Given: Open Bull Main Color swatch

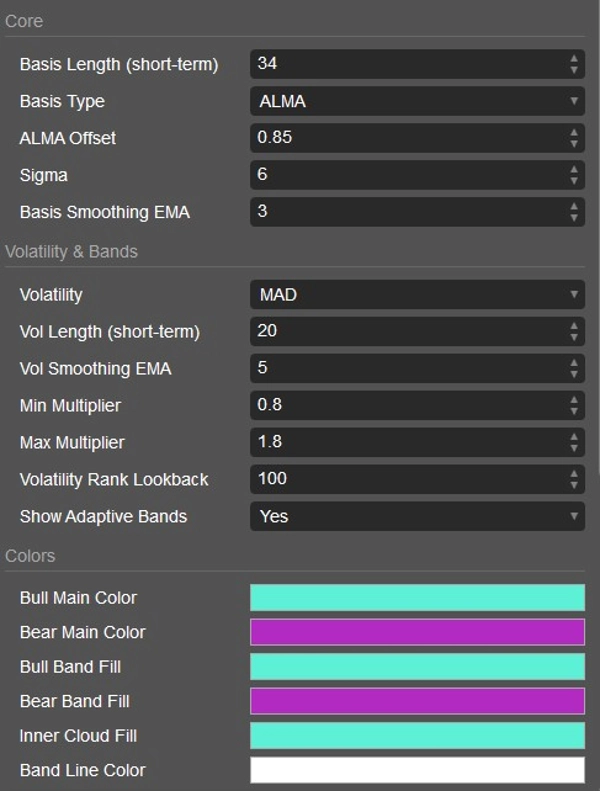Looking at the screenshot, I should 417,598.
